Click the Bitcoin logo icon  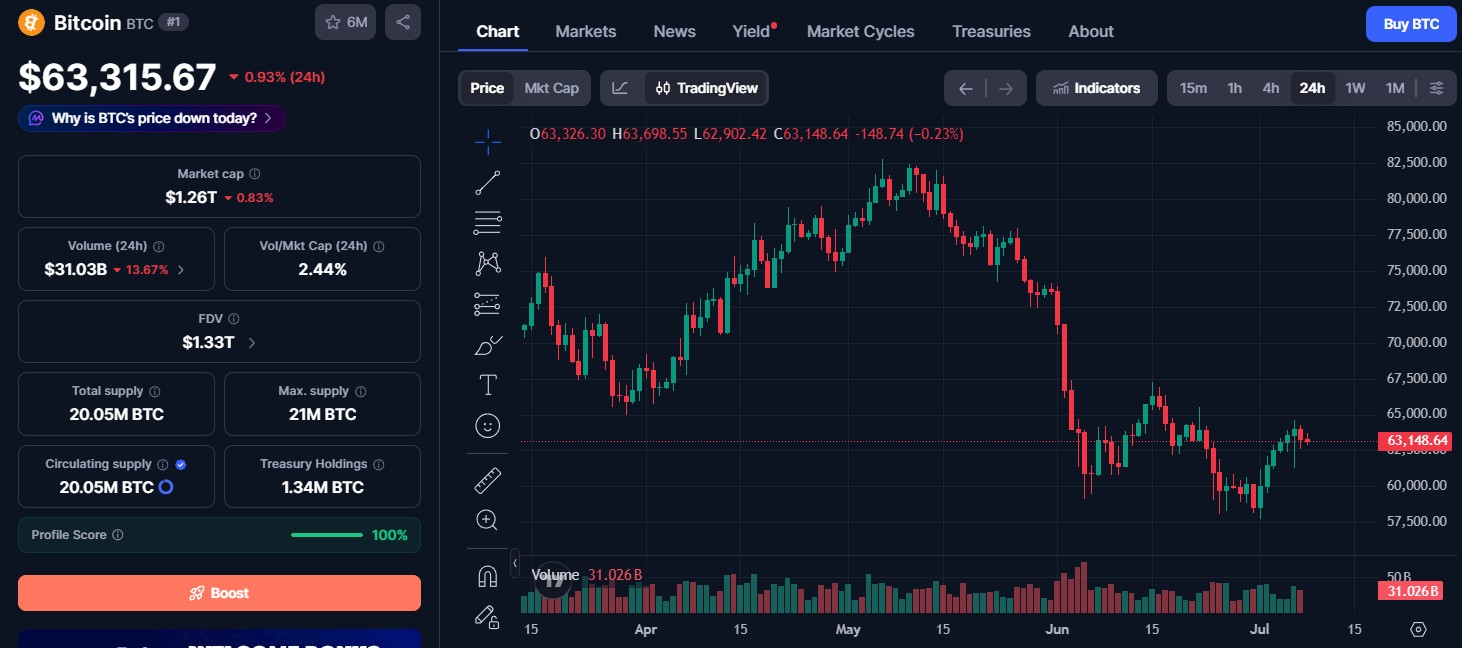(x=32, y=22)
